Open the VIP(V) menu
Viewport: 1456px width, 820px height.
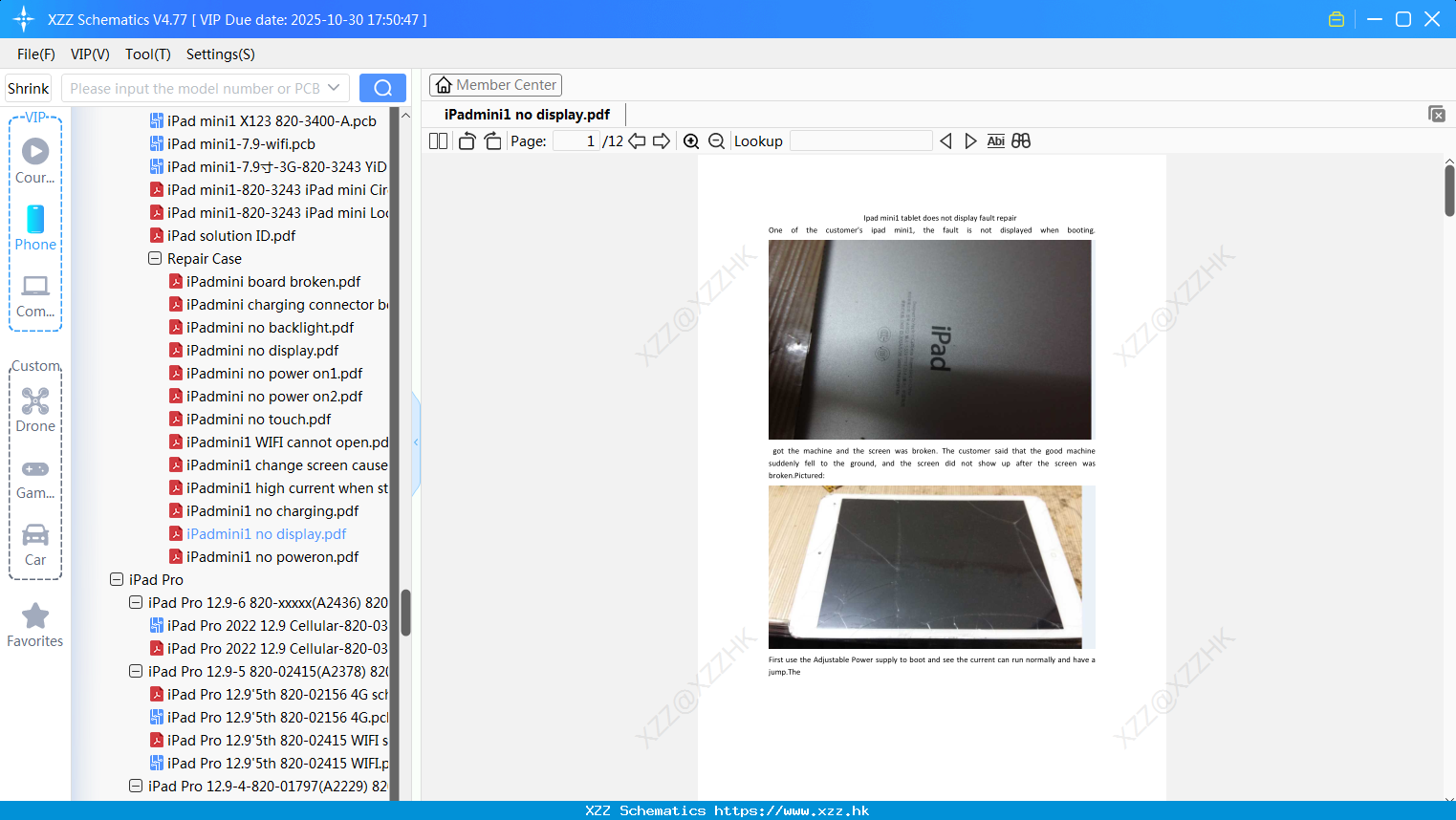[90, 54]
